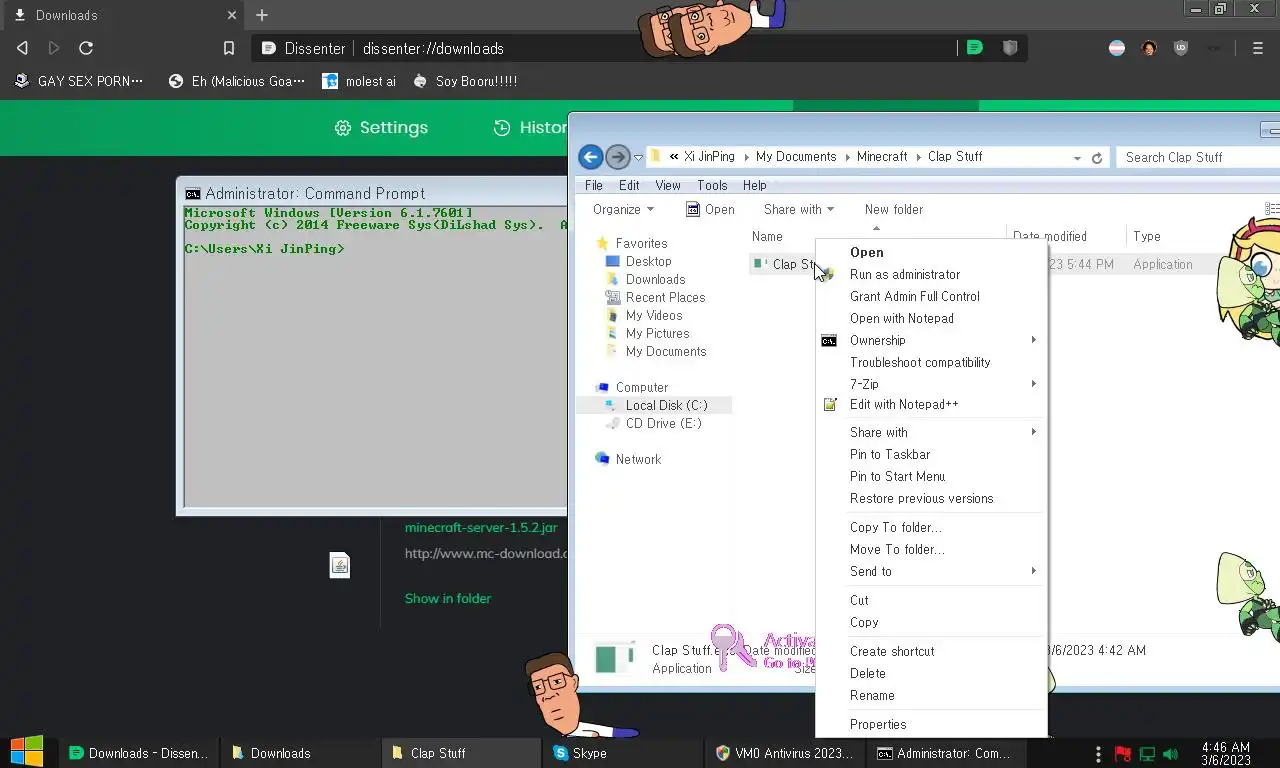1280x768 pixels.
Task: Go forward in the Dissenter browser
Action: click(54, 48)
